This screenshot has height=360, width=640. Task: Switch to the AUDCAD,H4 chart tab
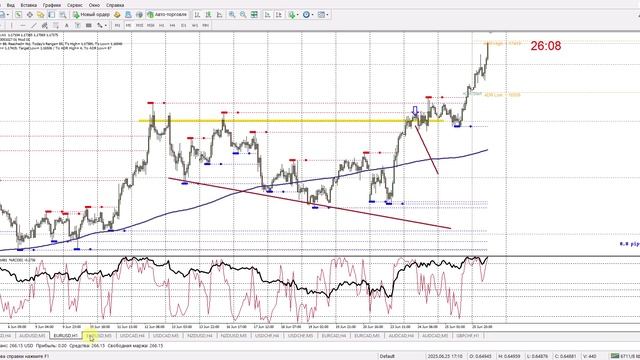click(401, 336)
